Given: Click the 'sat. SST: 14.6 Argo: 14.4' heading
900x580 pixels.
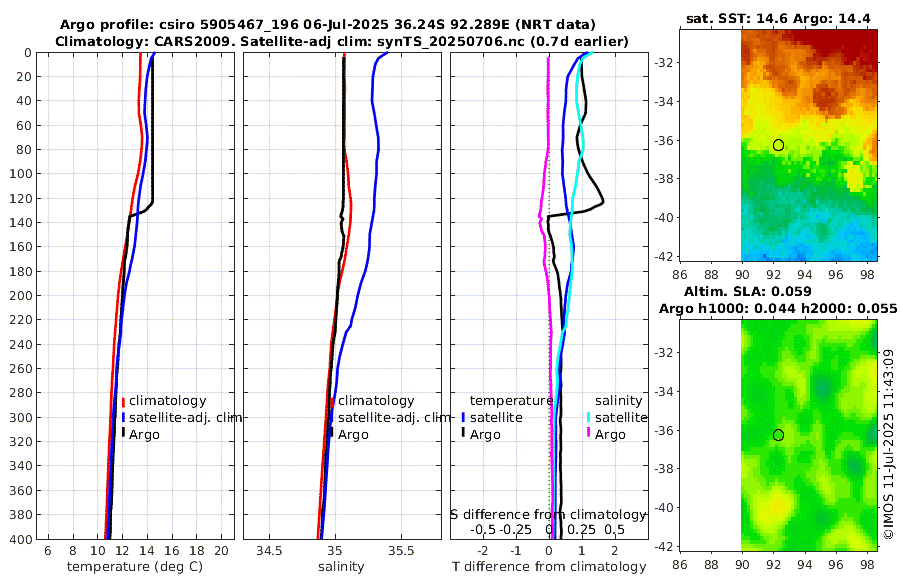Looking at the screenshot, I should (778, 18).
